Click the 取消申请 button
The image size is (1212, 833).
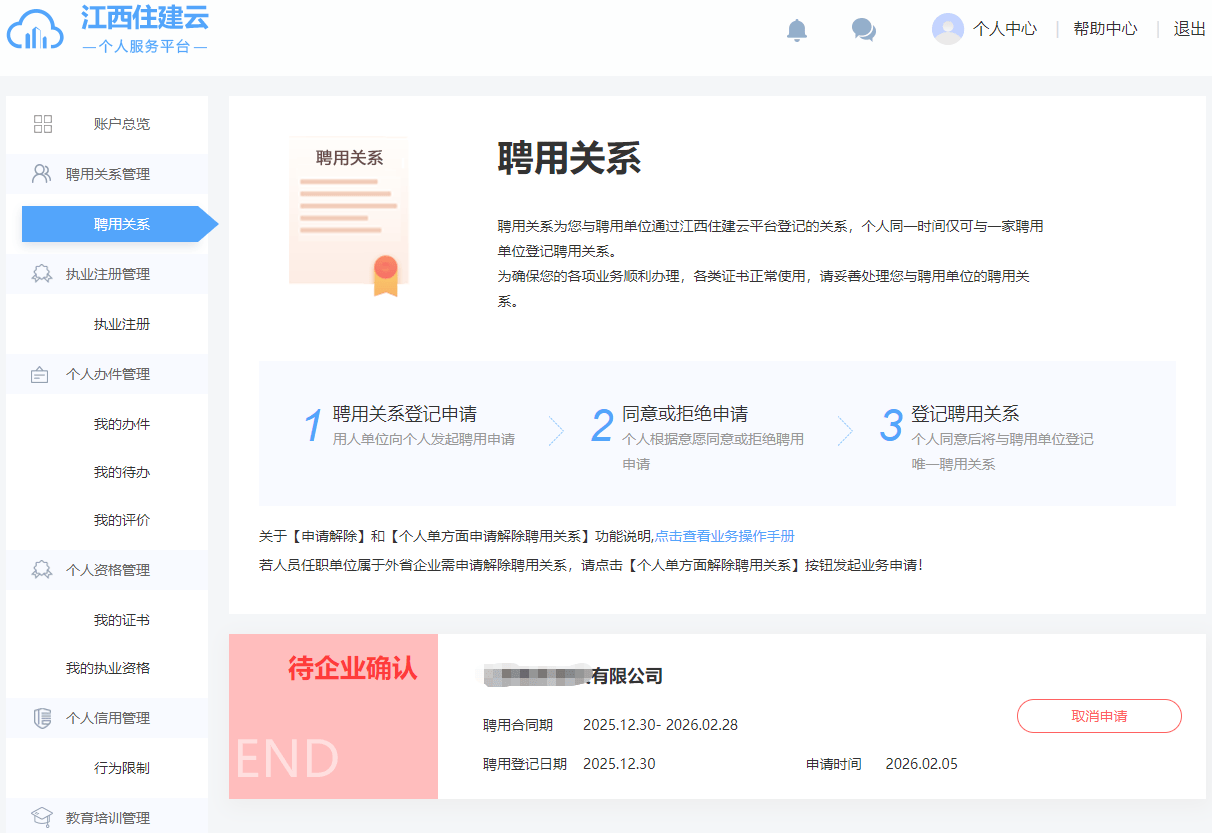point(1098,716)
